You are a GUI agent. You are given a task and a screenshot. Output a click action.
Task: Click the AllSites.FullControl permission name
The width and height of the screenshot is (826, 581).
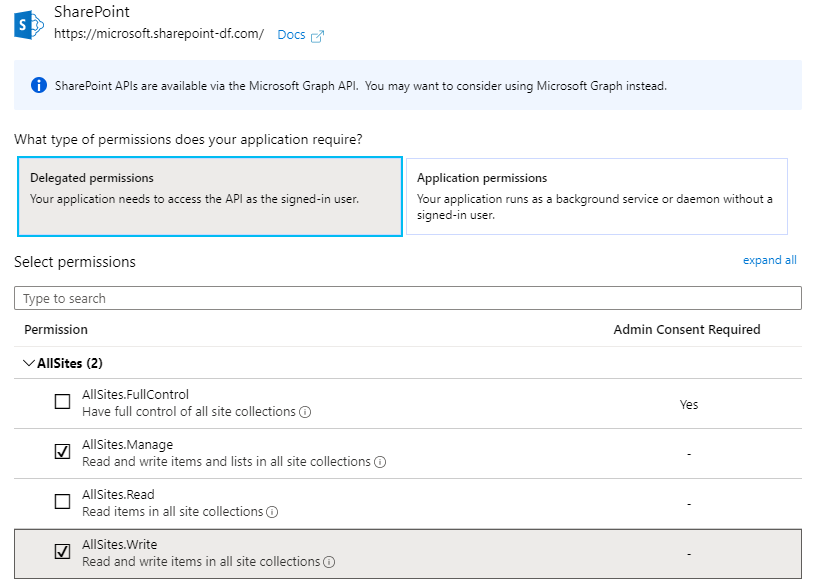tap(135, 395)
